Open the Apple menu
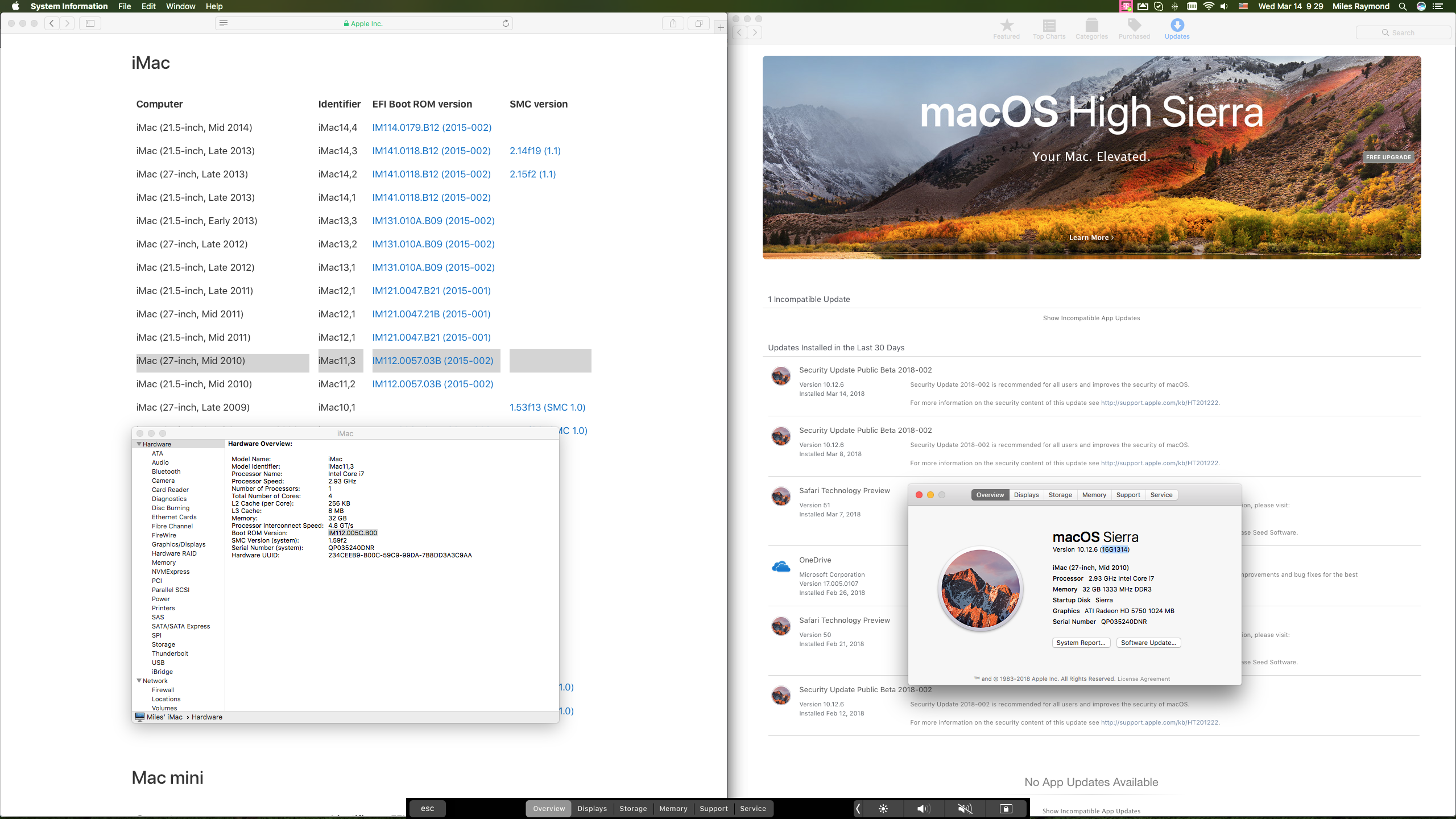Image resolution: width=1456 pixels, height=819 pixels. click(x=15, y=6)
